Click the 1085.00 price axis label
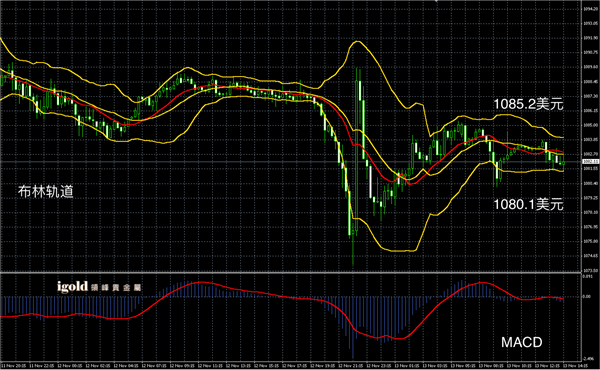Screen dimensions: 600x370 [590, 125]
